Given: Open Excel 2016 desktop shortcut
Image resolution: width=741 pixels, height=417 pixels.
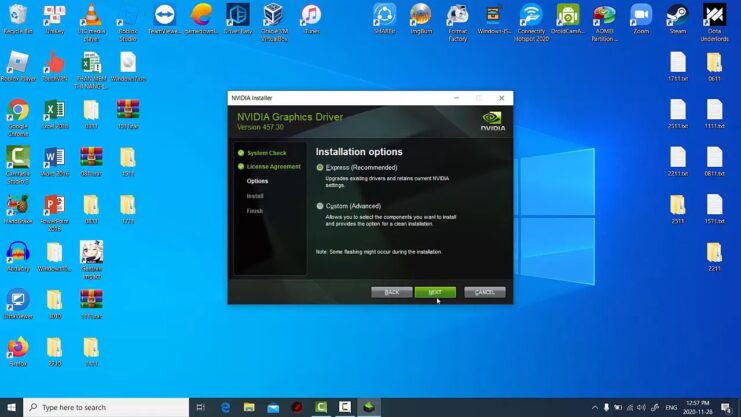Looking at the screenshot, I should pyautogui.click(x=55, y=114).
